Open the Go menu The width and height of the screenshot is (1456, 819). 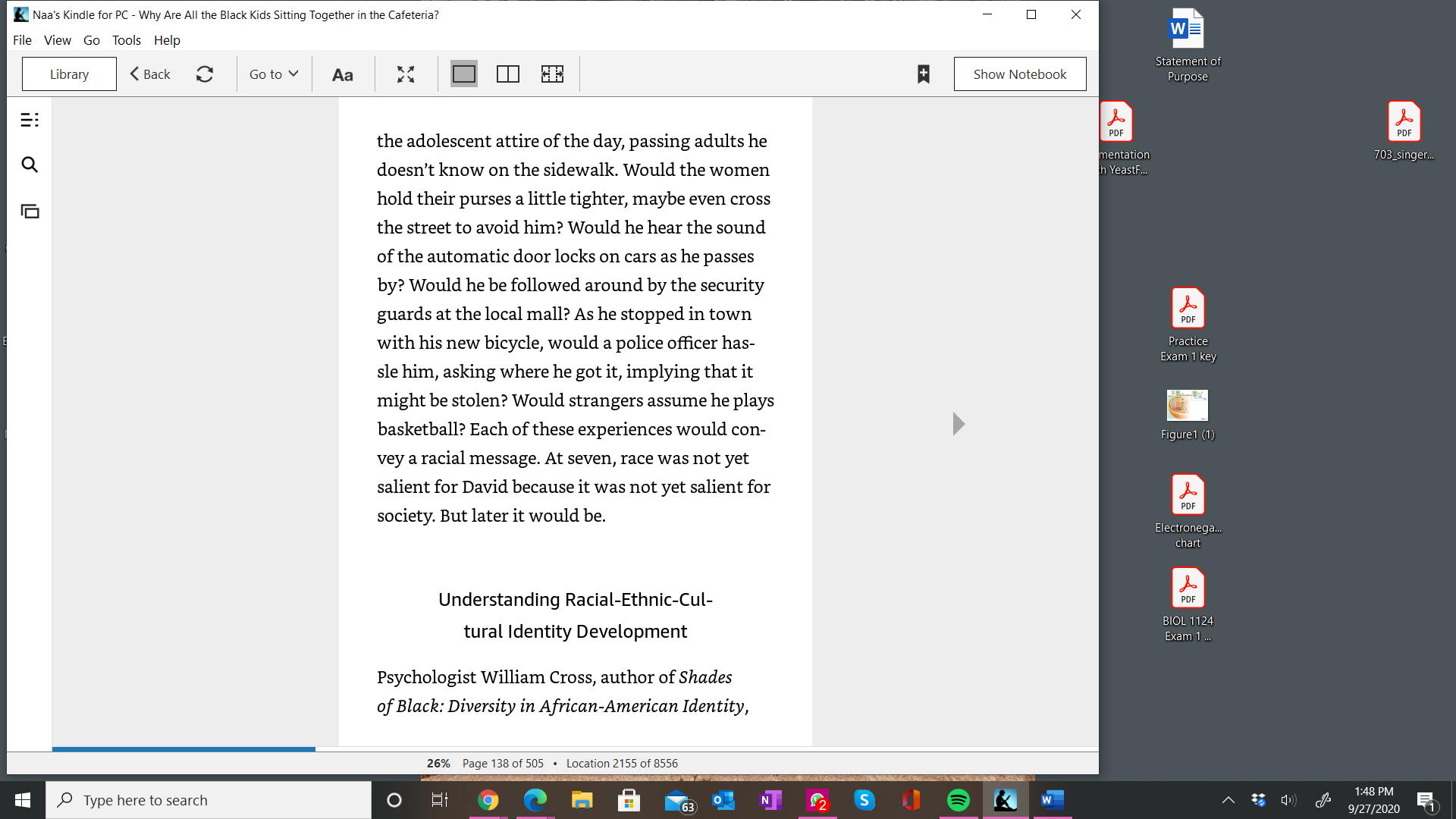coord(92,40)
